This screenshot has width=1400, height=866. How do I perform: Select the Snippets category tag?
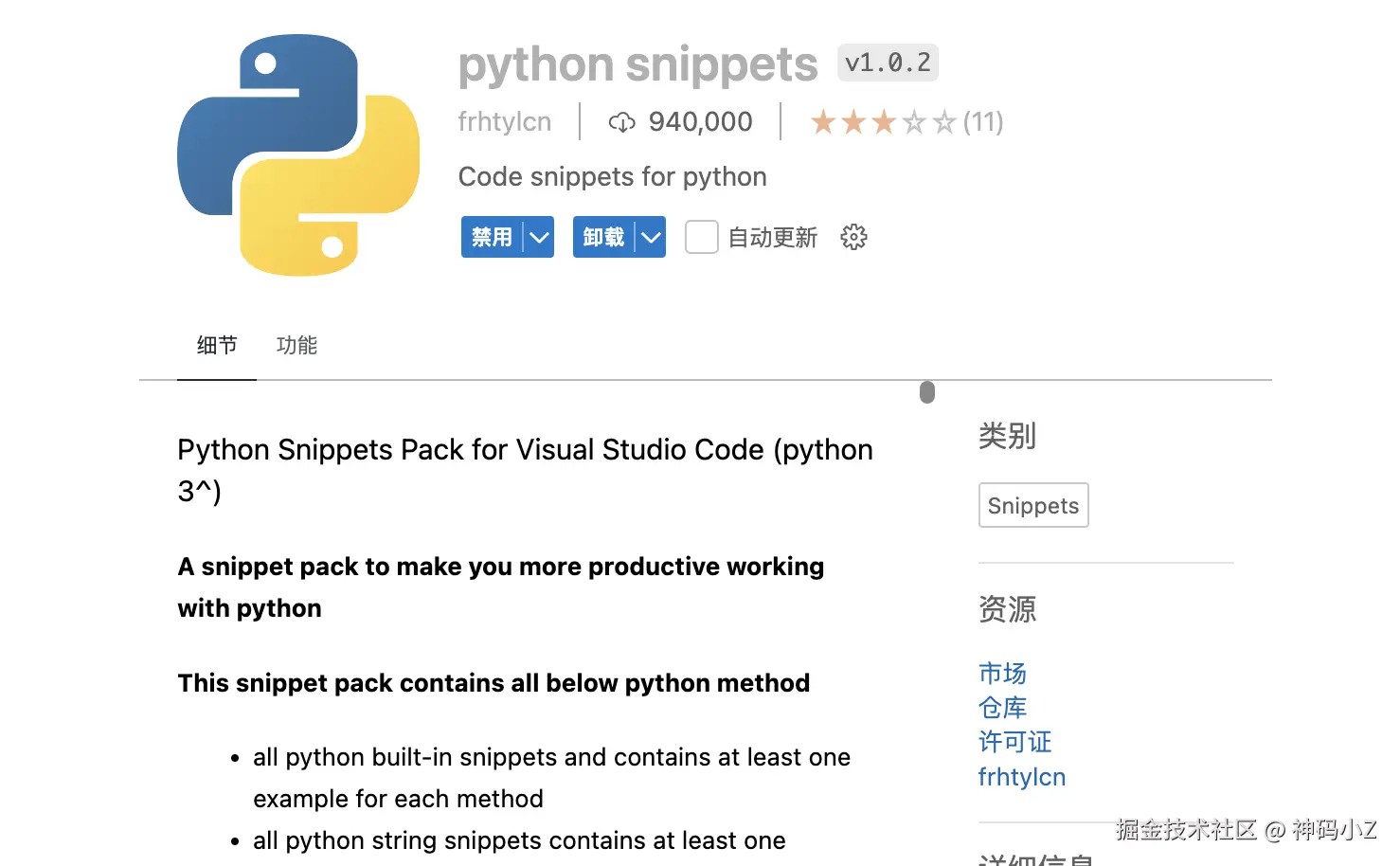1032,506
